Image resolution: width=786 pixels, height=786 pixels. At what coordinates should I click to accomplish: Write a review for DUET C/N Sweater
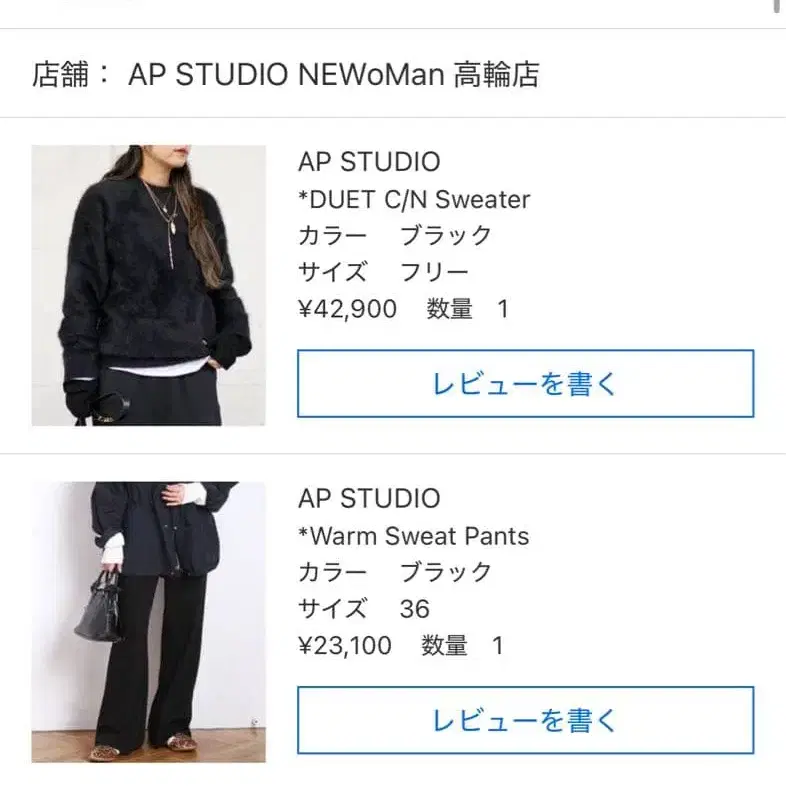click(525, 383)
